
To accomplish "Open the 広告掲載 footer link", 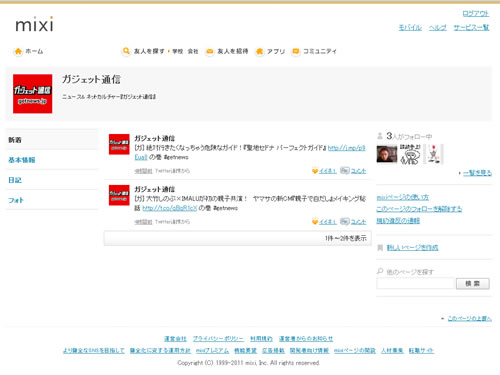I will tap(273, 351).
